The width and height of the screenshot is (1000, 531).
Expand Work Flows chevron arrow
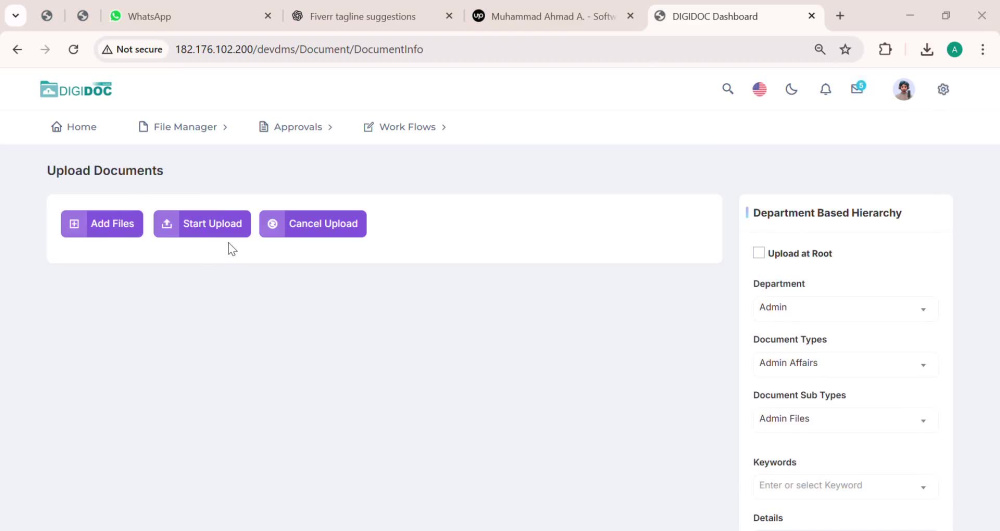(x=444, y=127)
